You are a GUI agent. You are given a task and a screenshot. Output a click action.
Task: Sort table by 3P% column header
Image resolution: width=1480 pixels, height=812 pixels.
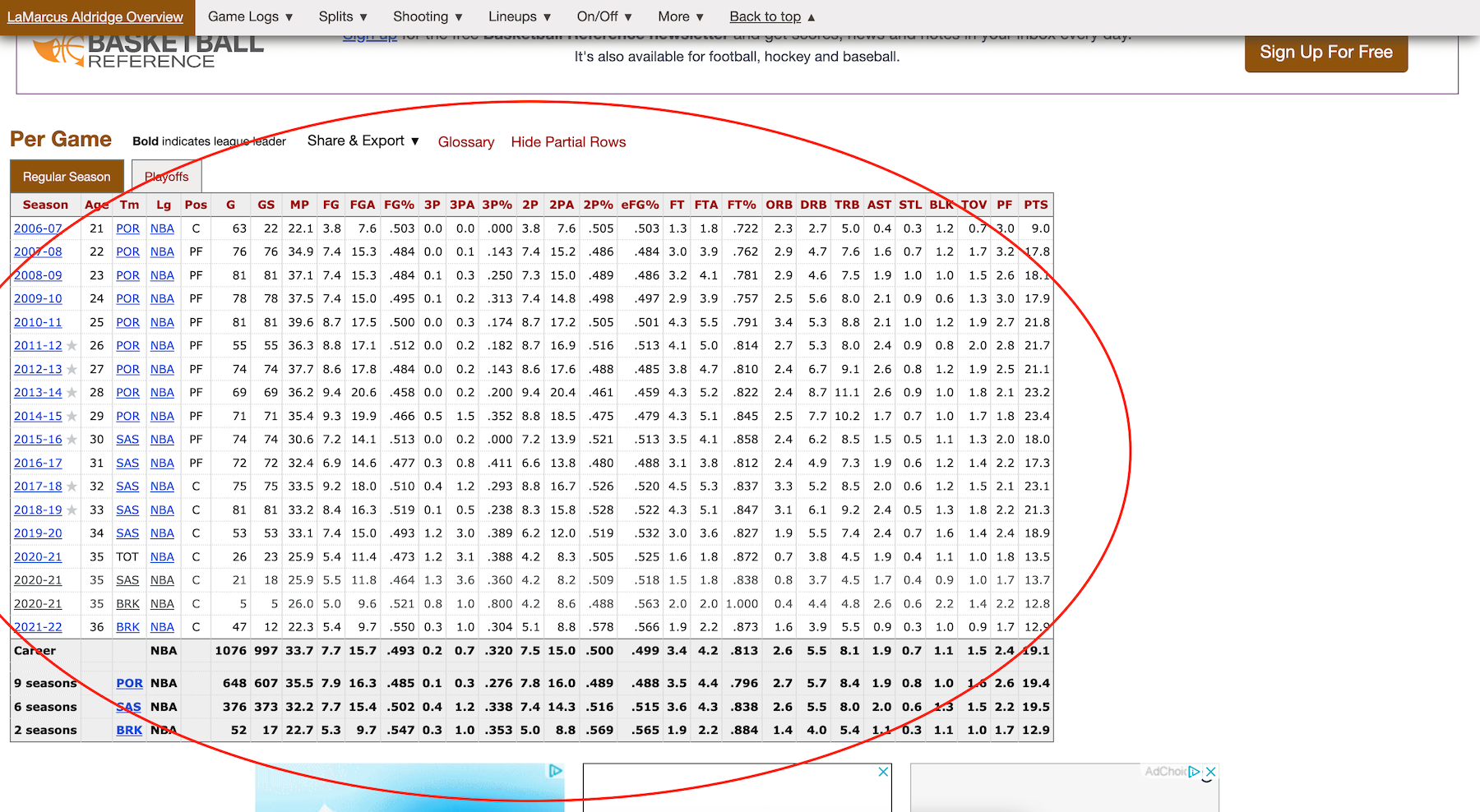click(x=497, y=205)
